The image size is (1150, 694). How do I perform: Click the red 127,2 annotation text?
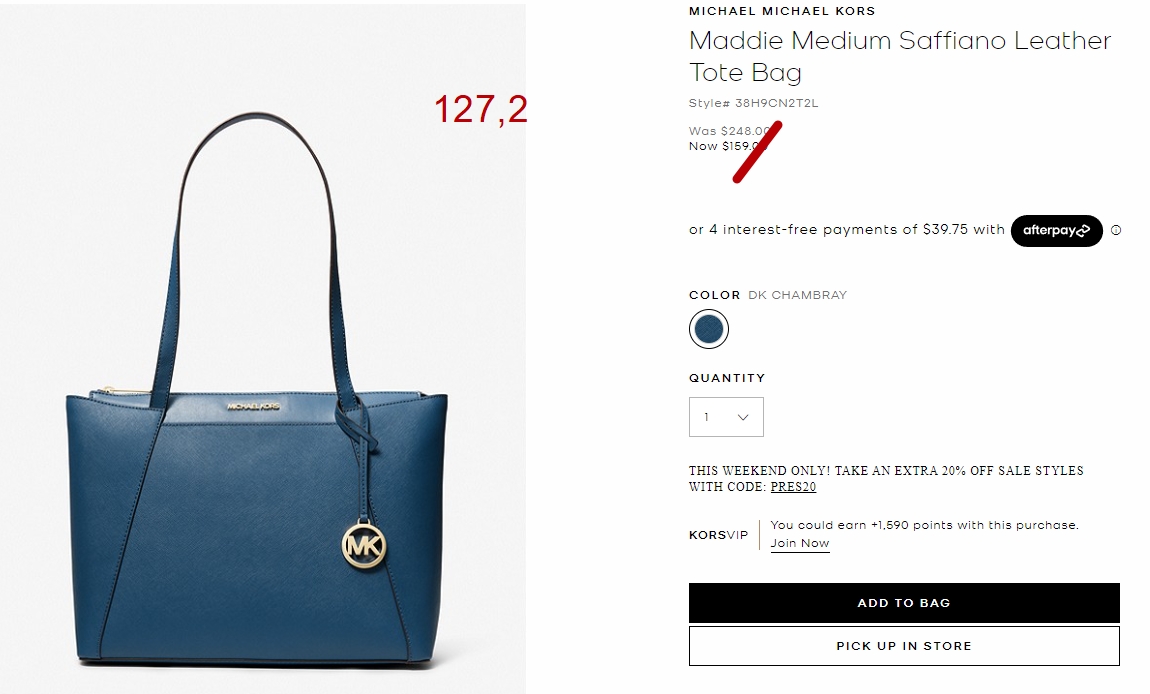(480, 109)
